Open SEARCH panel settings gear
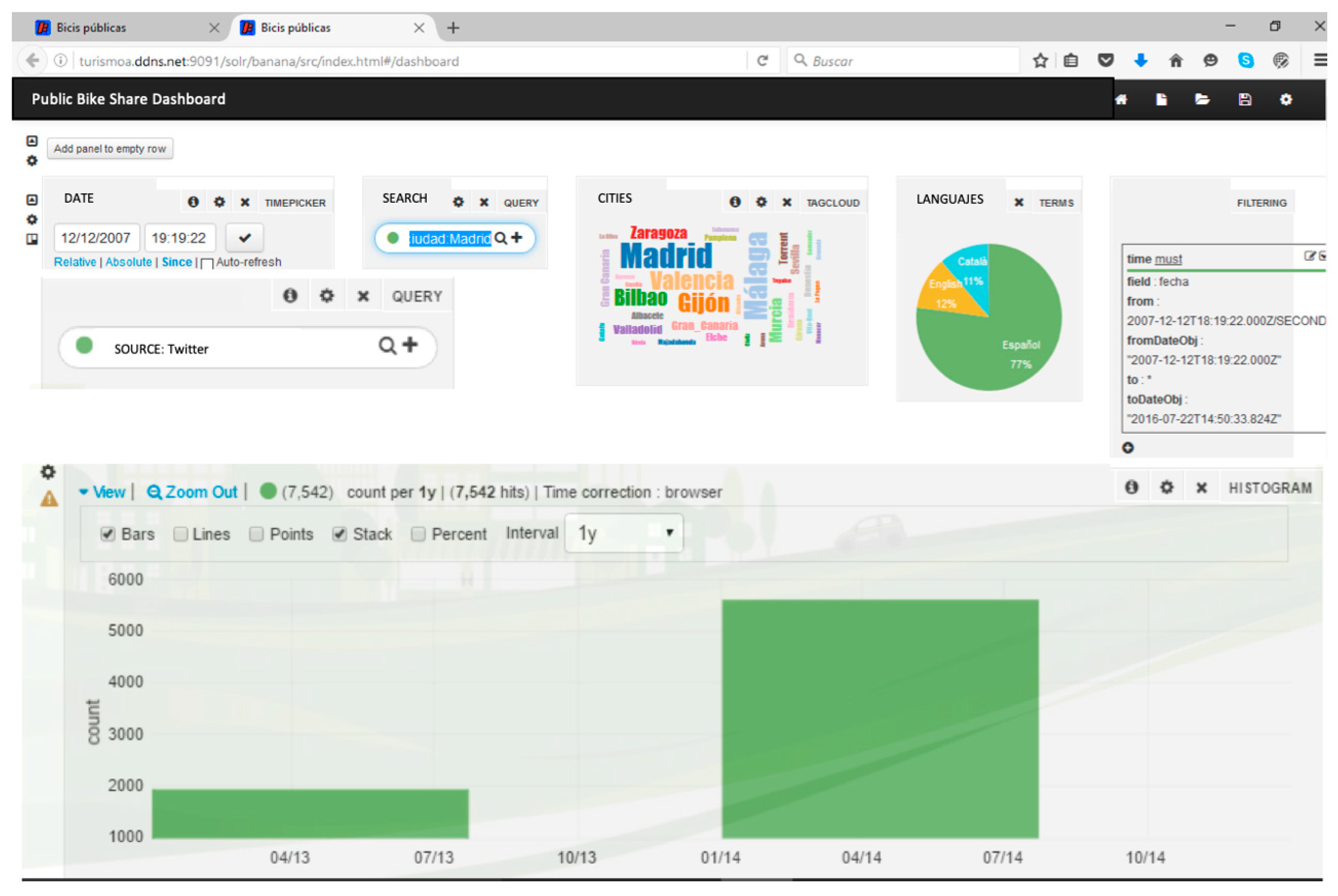Screen dimensions: 1338x896 (x=458, y=202)
